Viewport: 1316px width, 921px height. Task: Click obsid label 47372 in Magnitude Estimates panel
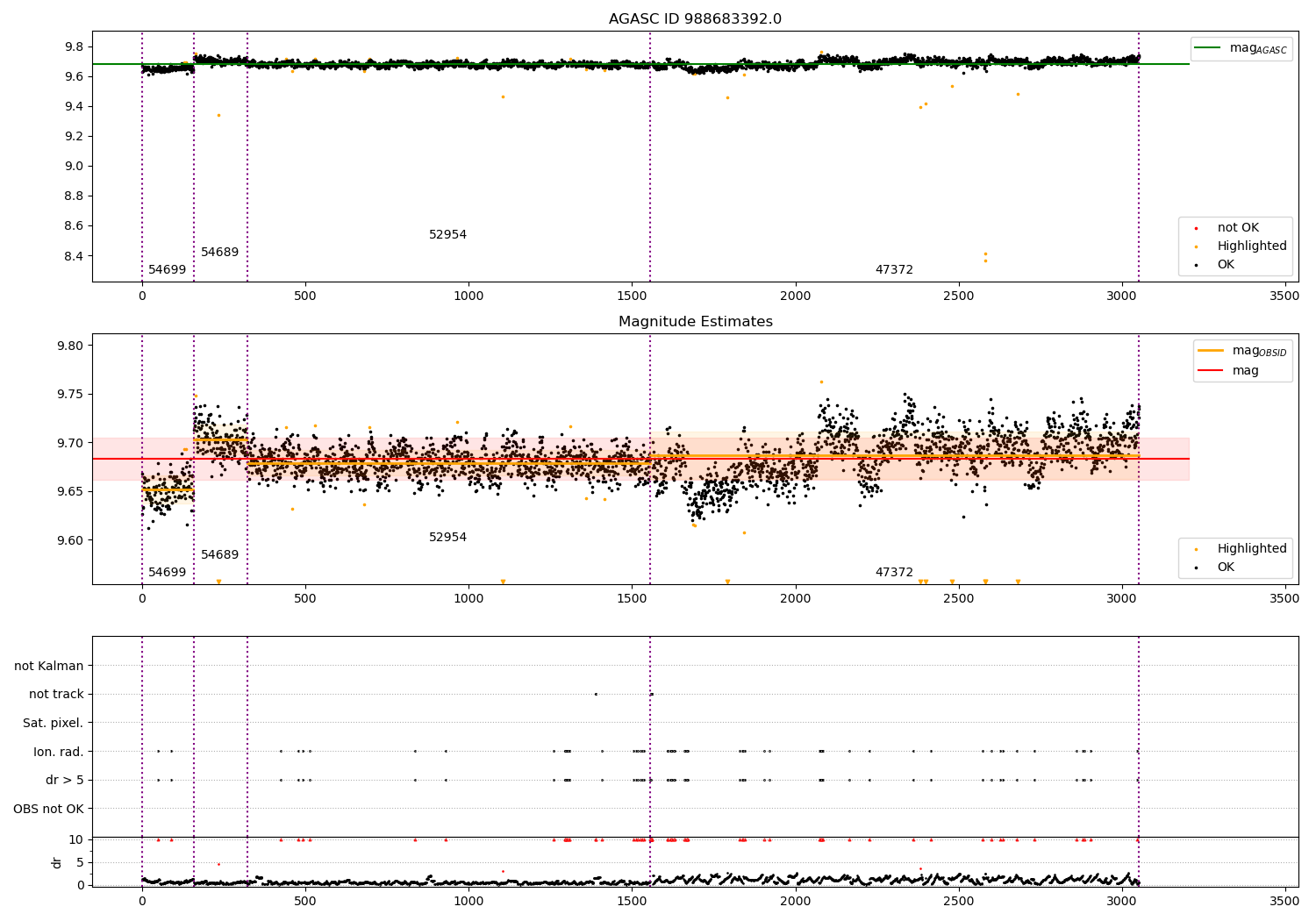894,573
